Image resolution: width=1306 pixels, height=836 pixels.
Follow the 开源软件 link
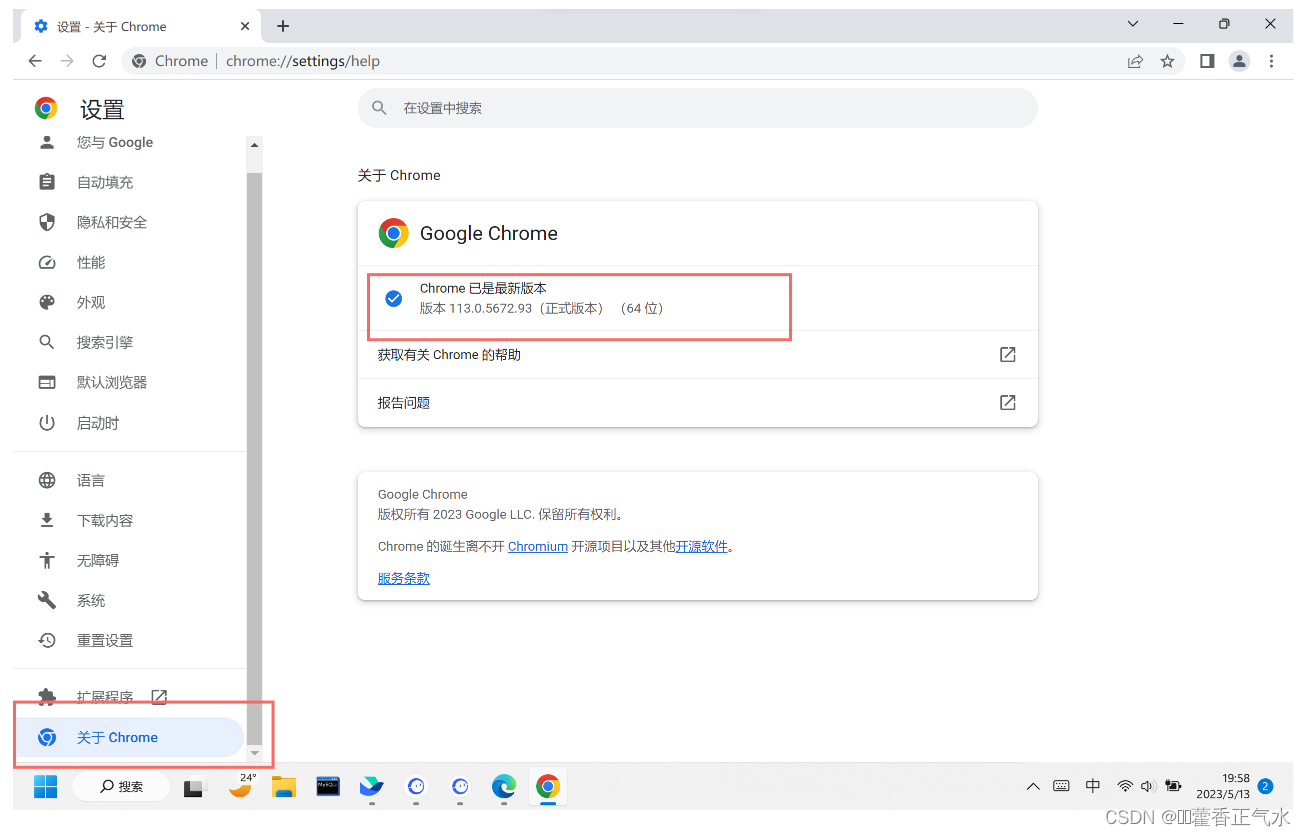[702, 546]
